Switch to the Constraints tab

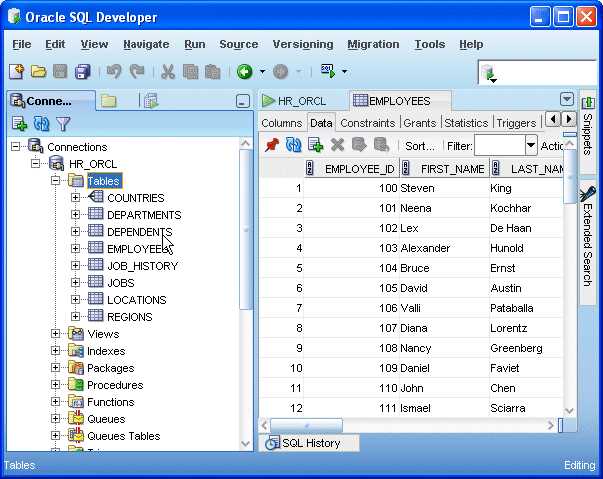pos(368,123)
